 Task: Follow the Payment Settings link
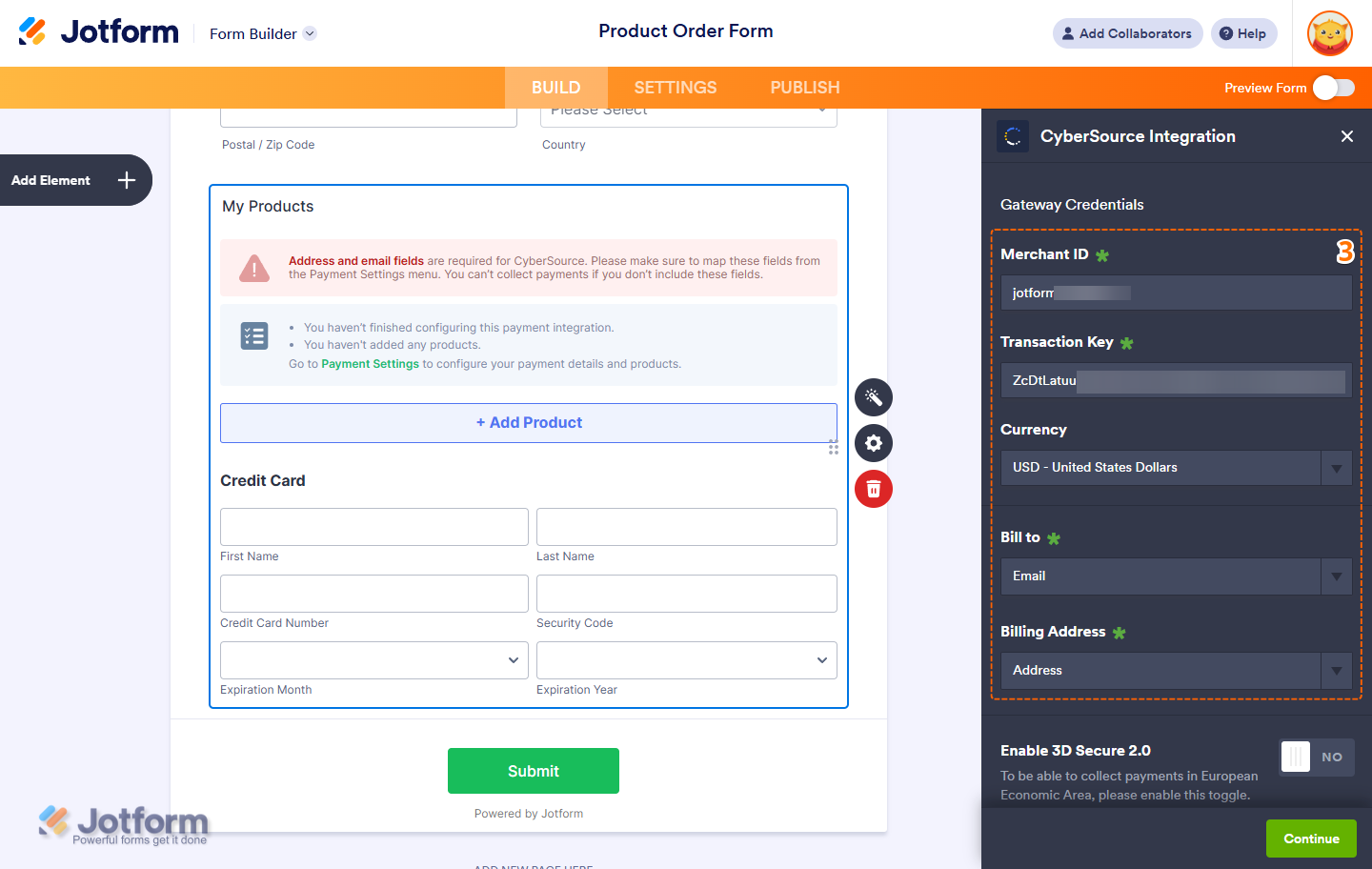[x=370, y=364]
